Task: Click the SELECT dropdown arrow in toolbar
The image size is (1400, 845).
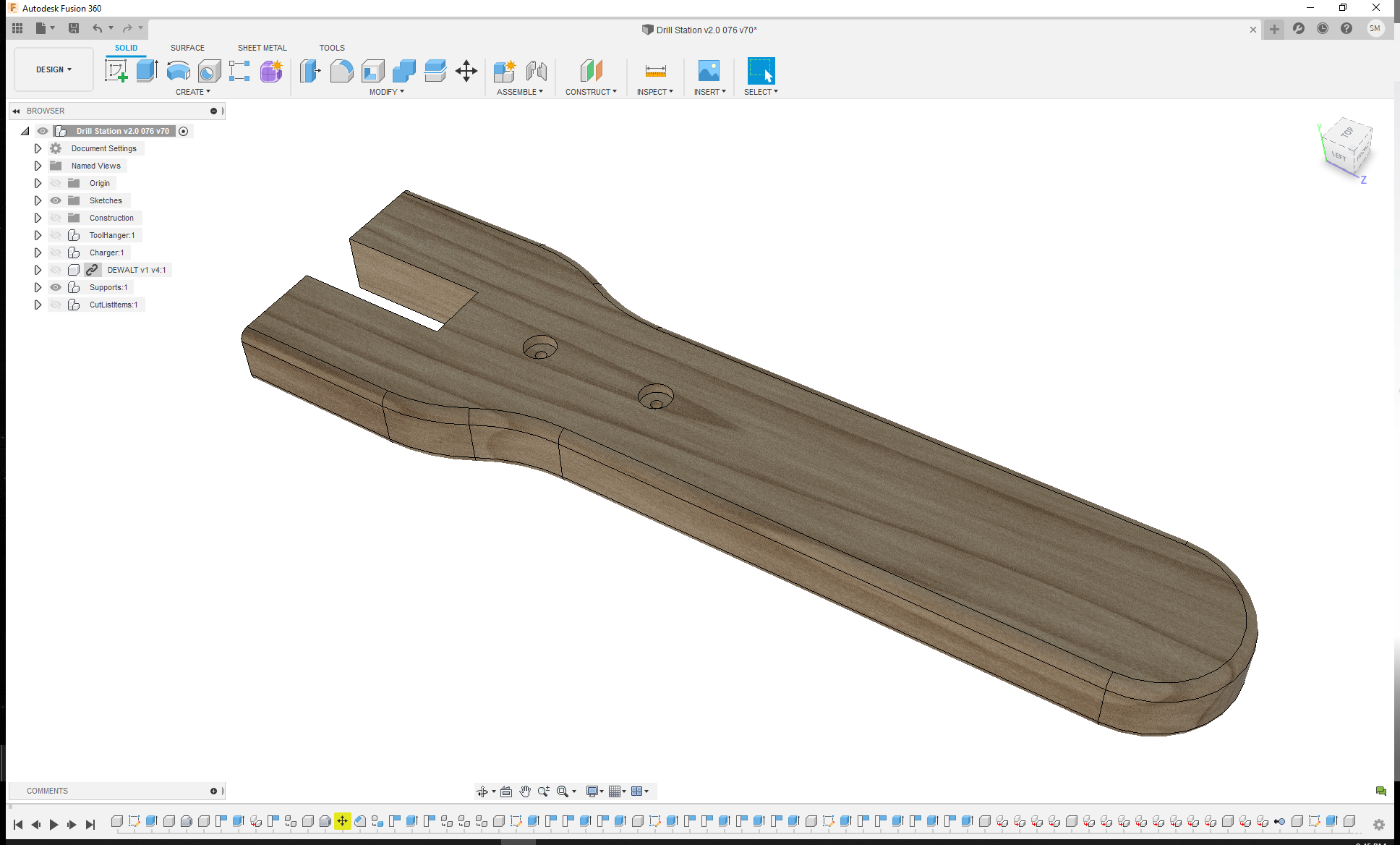Action: pos(775,91)
